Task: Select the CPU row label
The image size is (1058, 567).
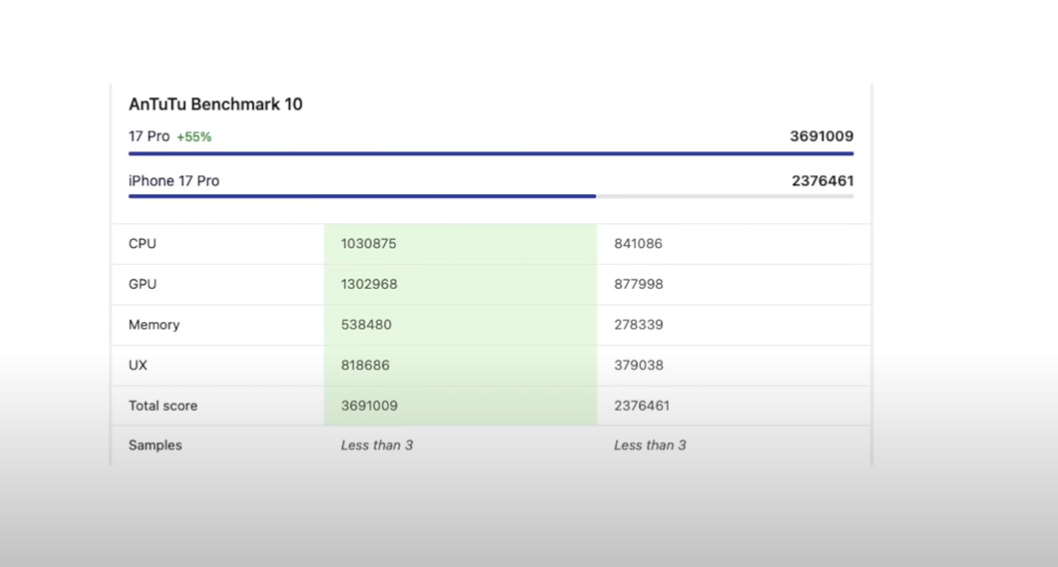Action: 142,244
